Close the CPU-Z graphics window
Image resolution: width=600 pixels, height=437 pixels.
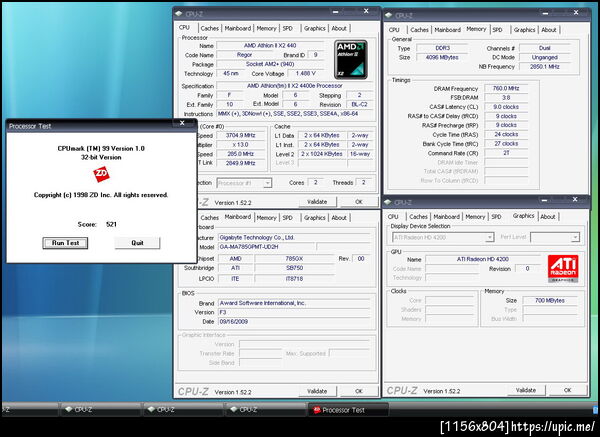[x=575, y=199]
